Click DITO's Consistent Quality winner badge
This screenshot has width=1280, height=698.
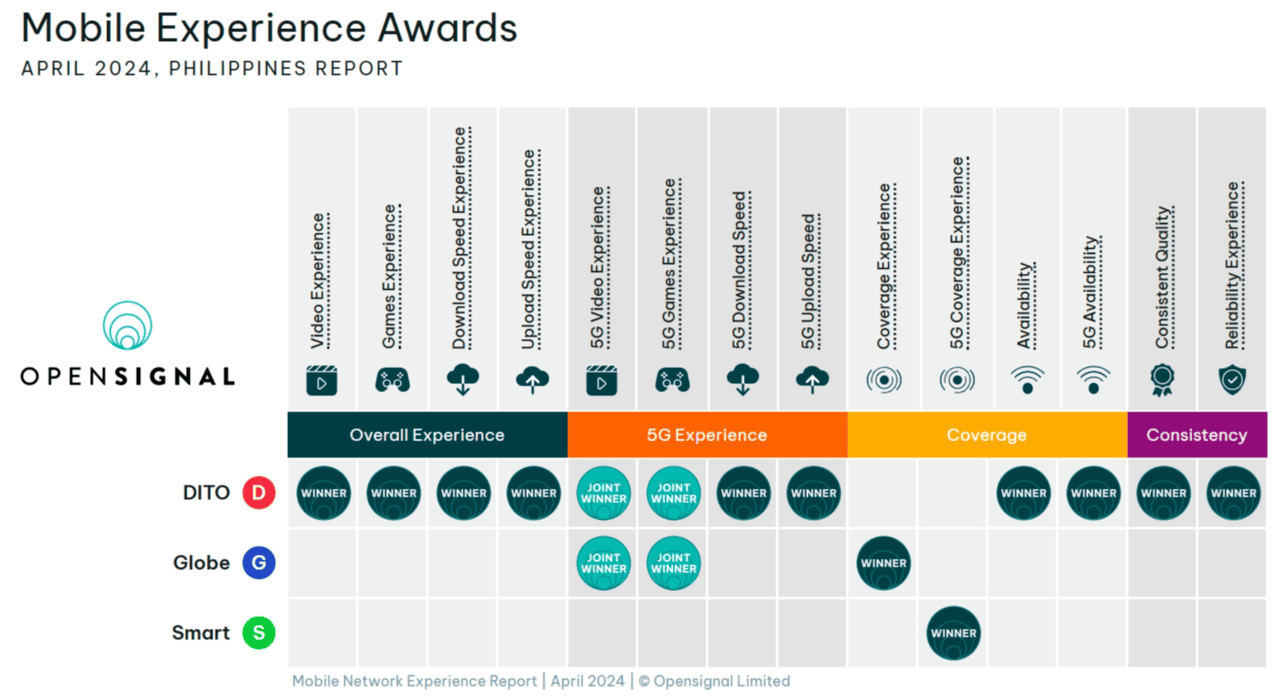[x=1164, y=493]
